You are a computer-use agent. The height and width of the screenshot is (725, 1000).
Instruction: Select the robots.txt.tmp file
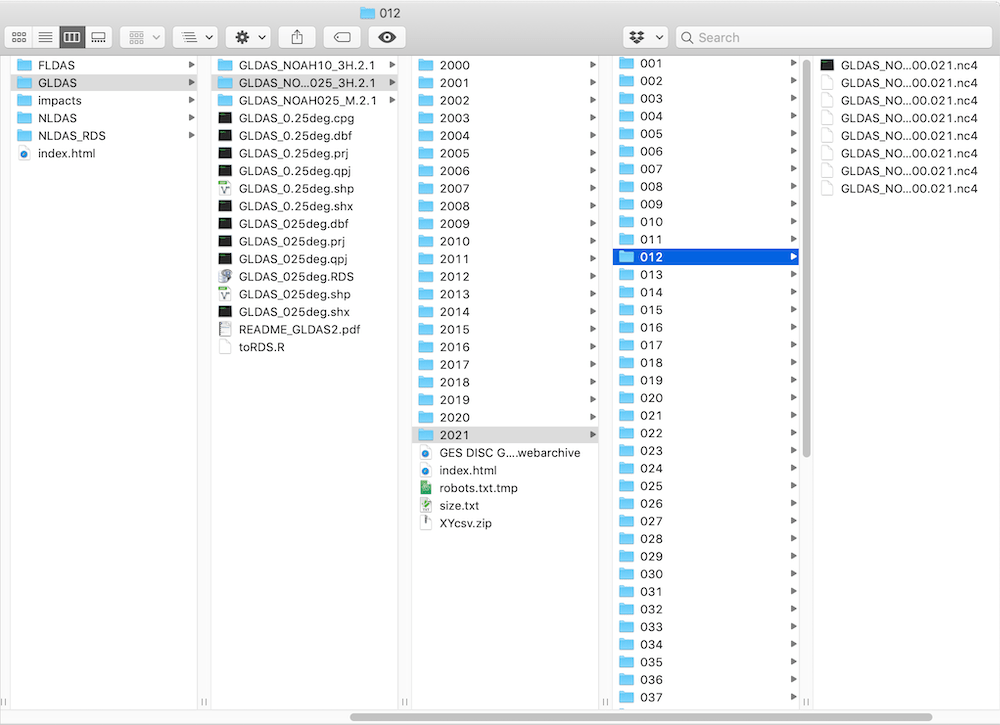(478, 488)
